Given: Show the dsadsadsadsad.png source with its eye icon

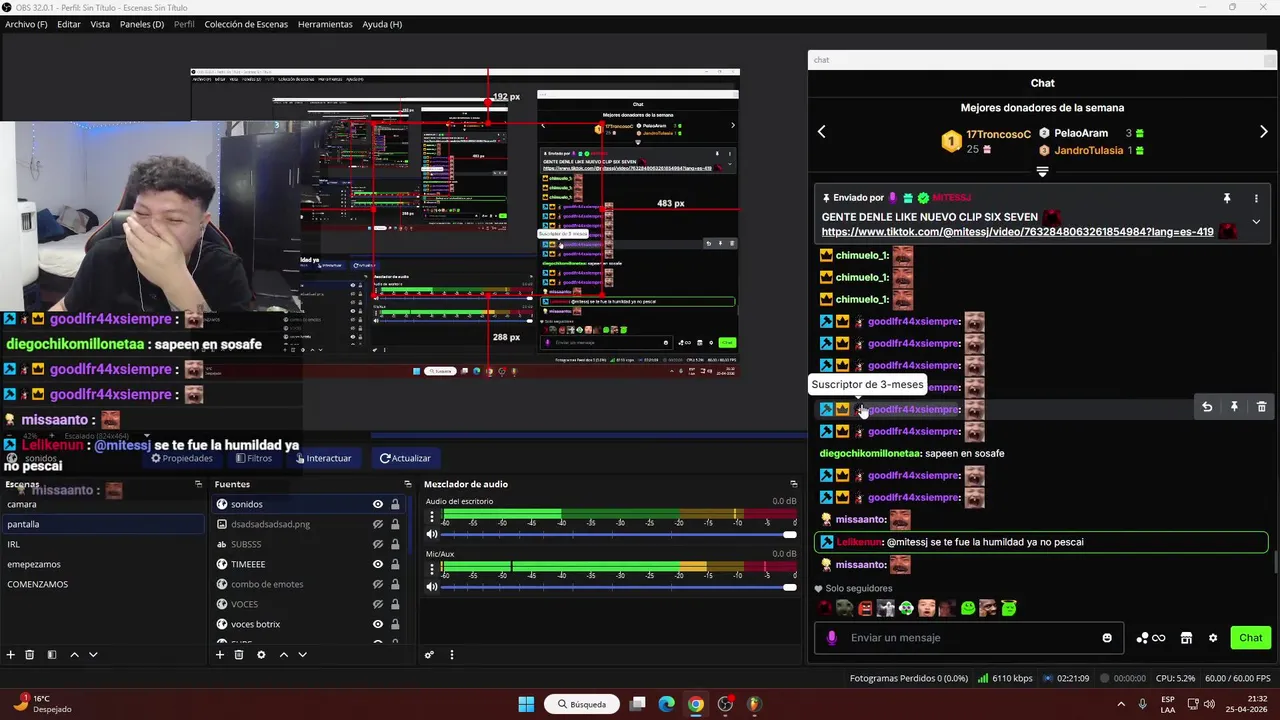Looking at the screenshot, I should 378,524.
